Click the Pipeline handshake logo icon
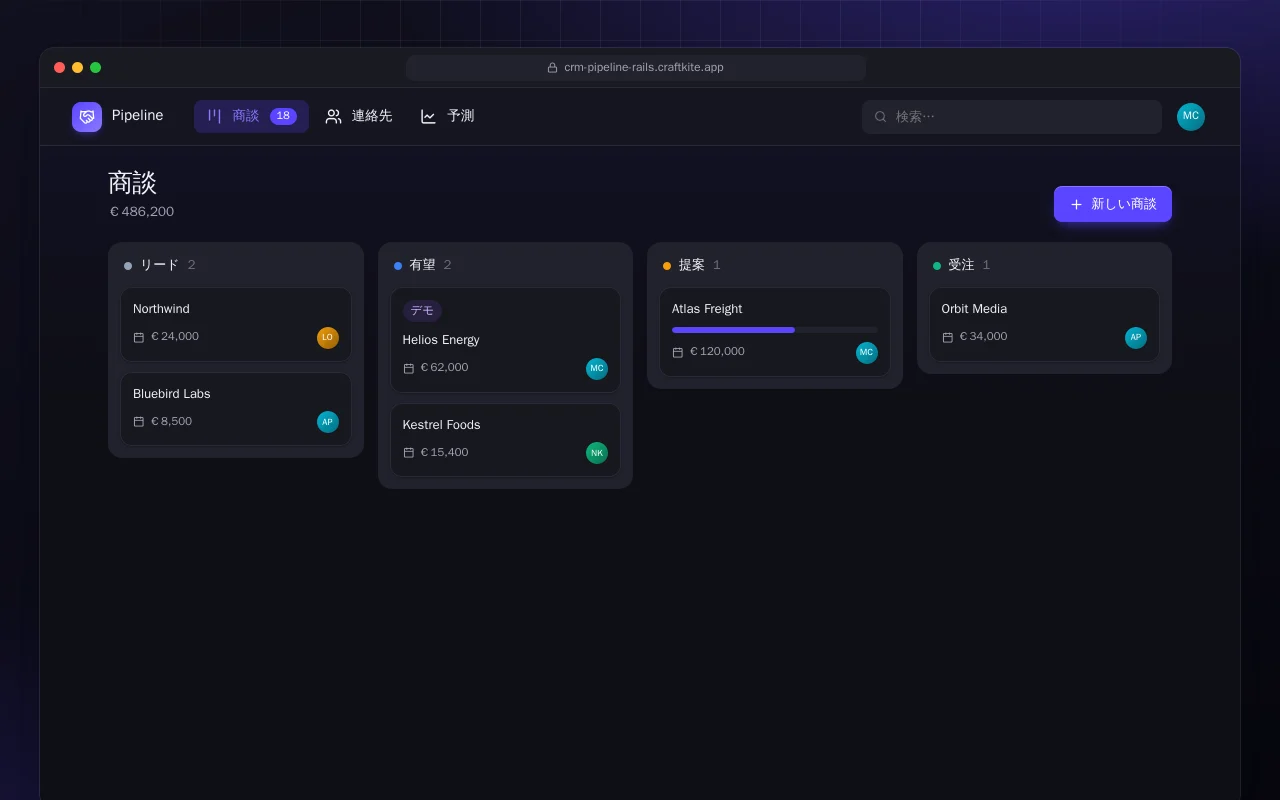Screen dimensions: 1280x800 tap(87, 117)
